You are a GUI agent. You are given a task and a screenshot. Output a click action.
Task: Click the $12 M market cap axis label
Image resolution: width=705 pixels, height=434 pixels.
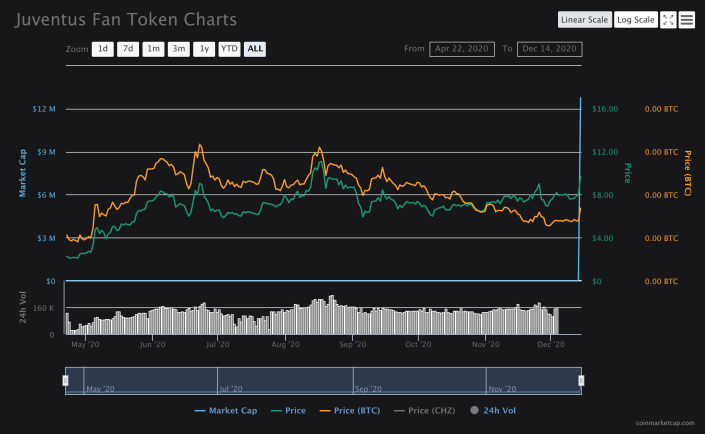pyautogui.click(x=44, y=109)
